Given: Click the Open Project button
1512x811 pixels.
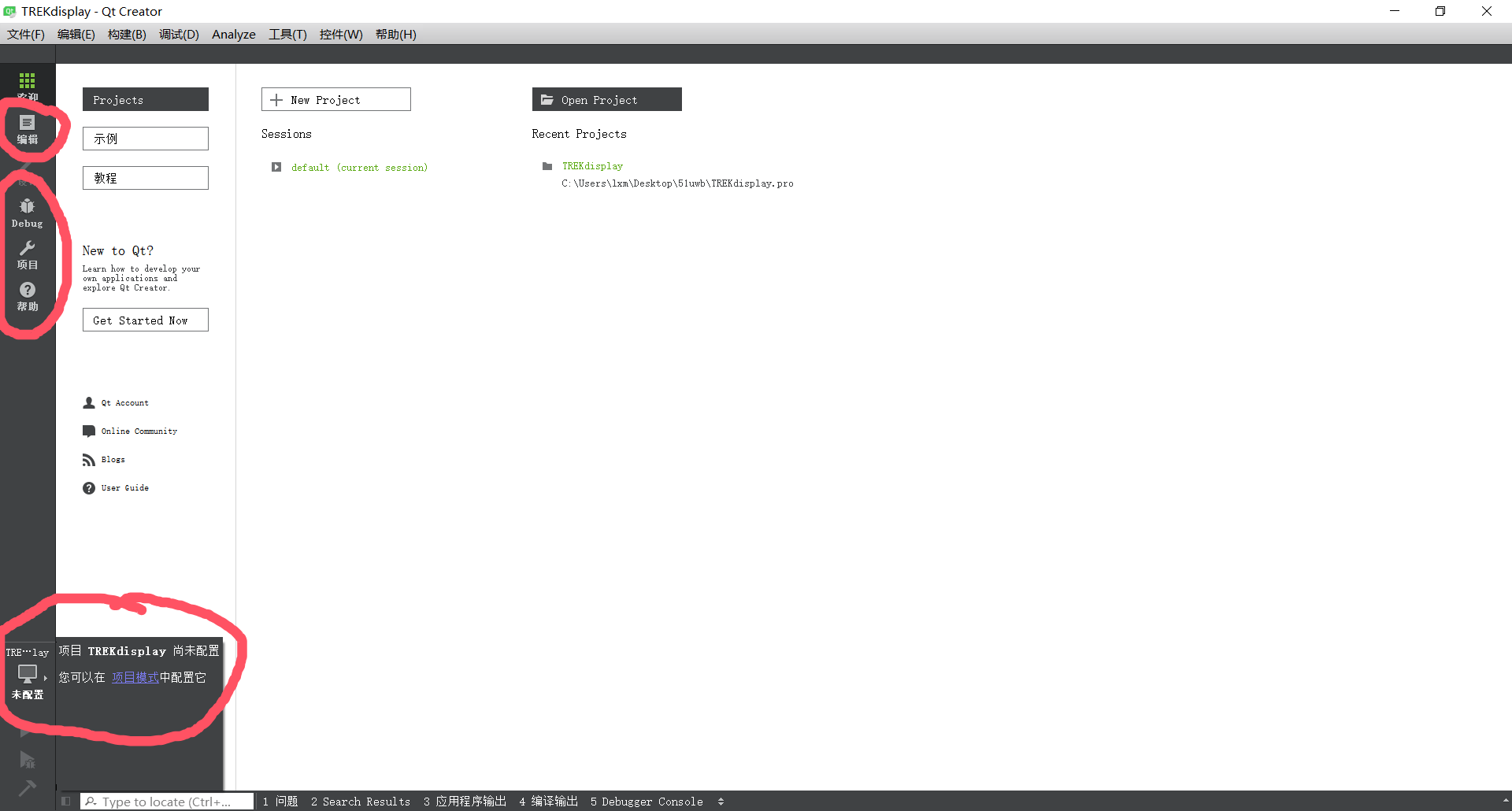Looking at the screenshot, I should pos(607,99).
